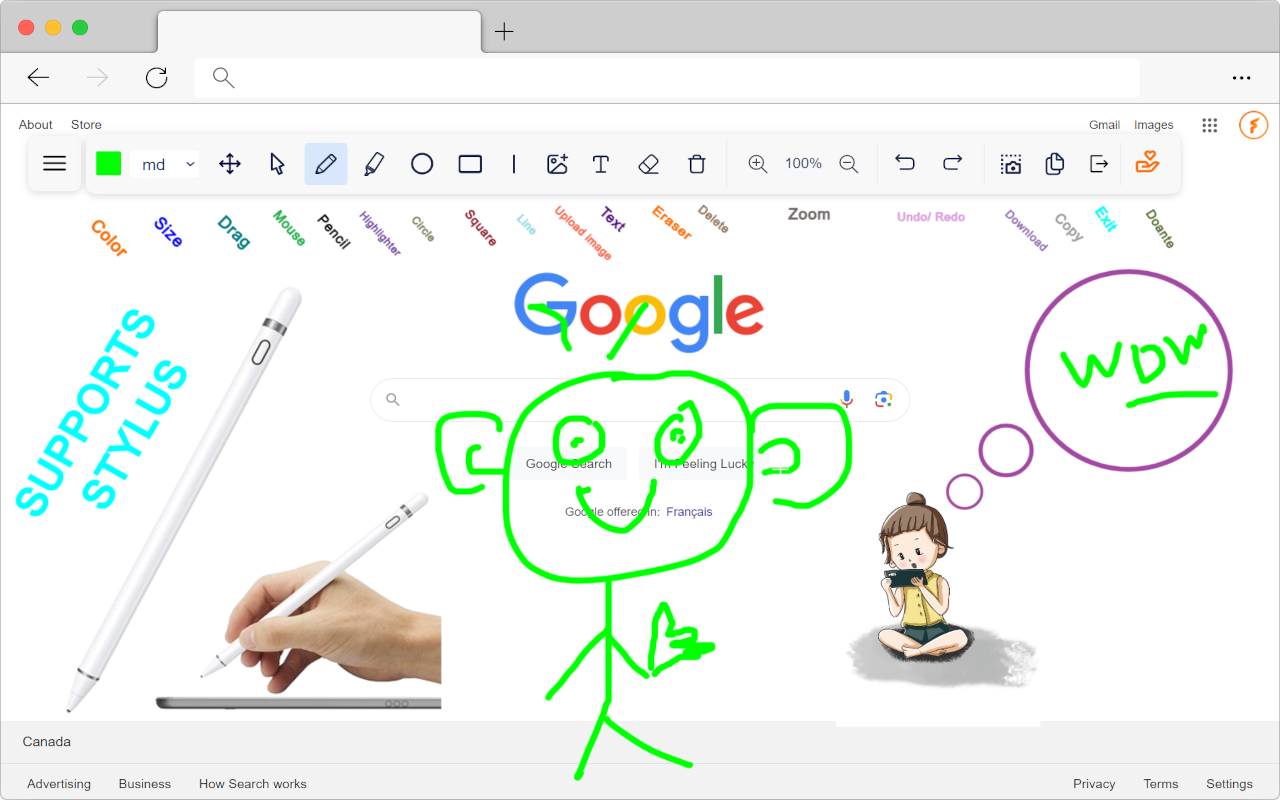This screenshot has width=1280, height=800.
Task: Copy the drawing to clipboard
Action: (1054, 164)
